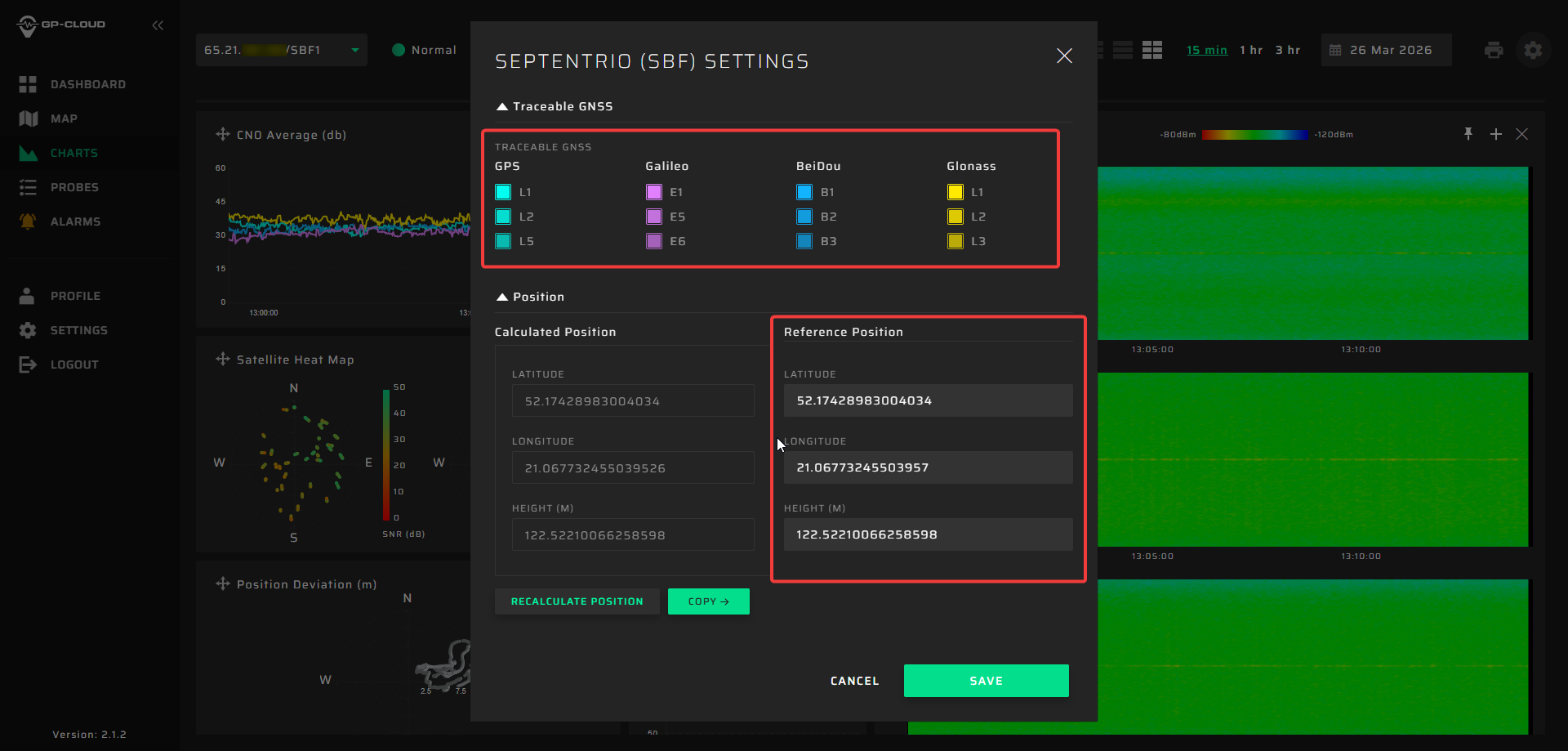The image size is (1568, 751).
Task: Grab the move handle of CNO Average
Action: (222, 134)
